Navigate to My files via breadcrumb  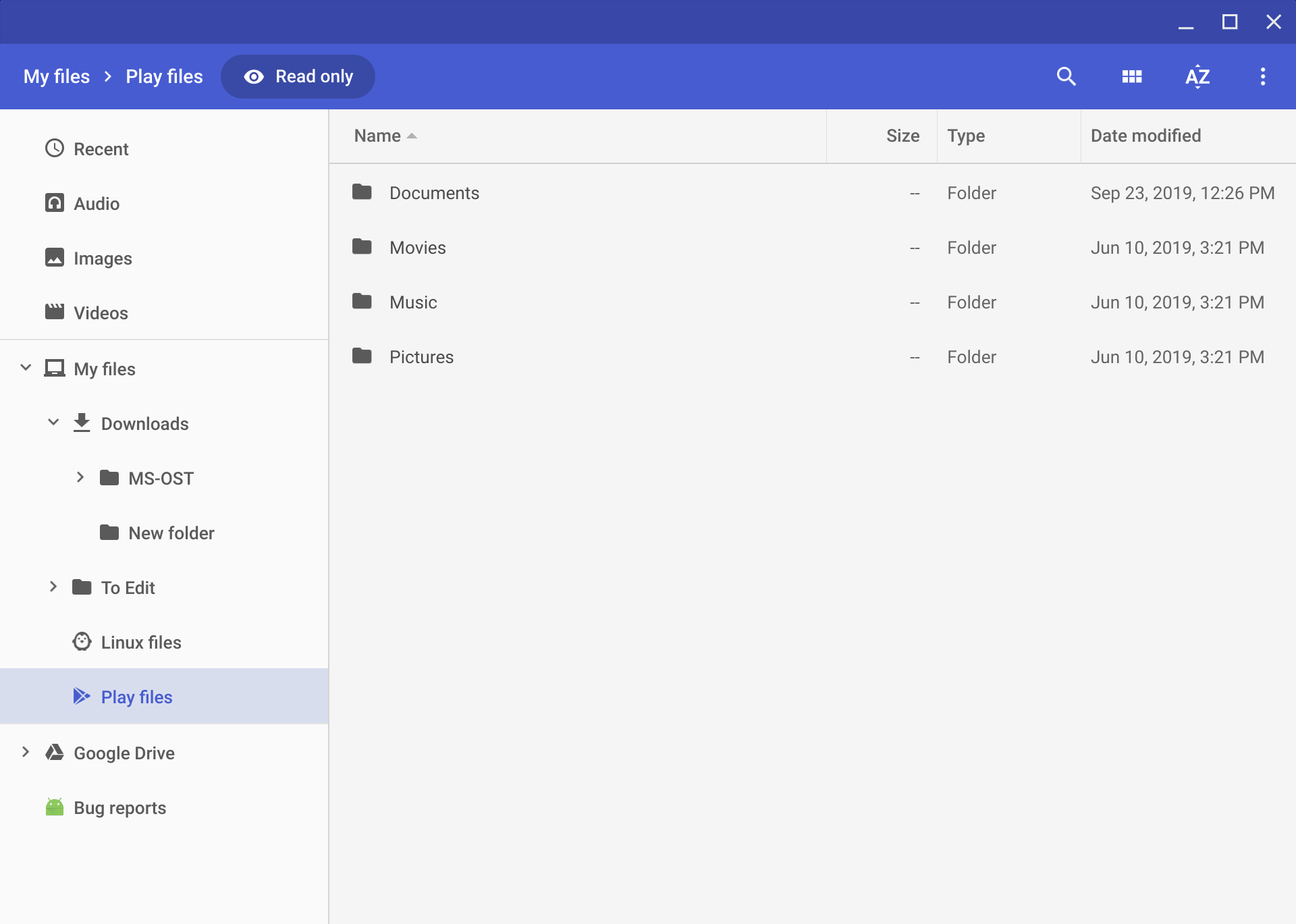56,76
